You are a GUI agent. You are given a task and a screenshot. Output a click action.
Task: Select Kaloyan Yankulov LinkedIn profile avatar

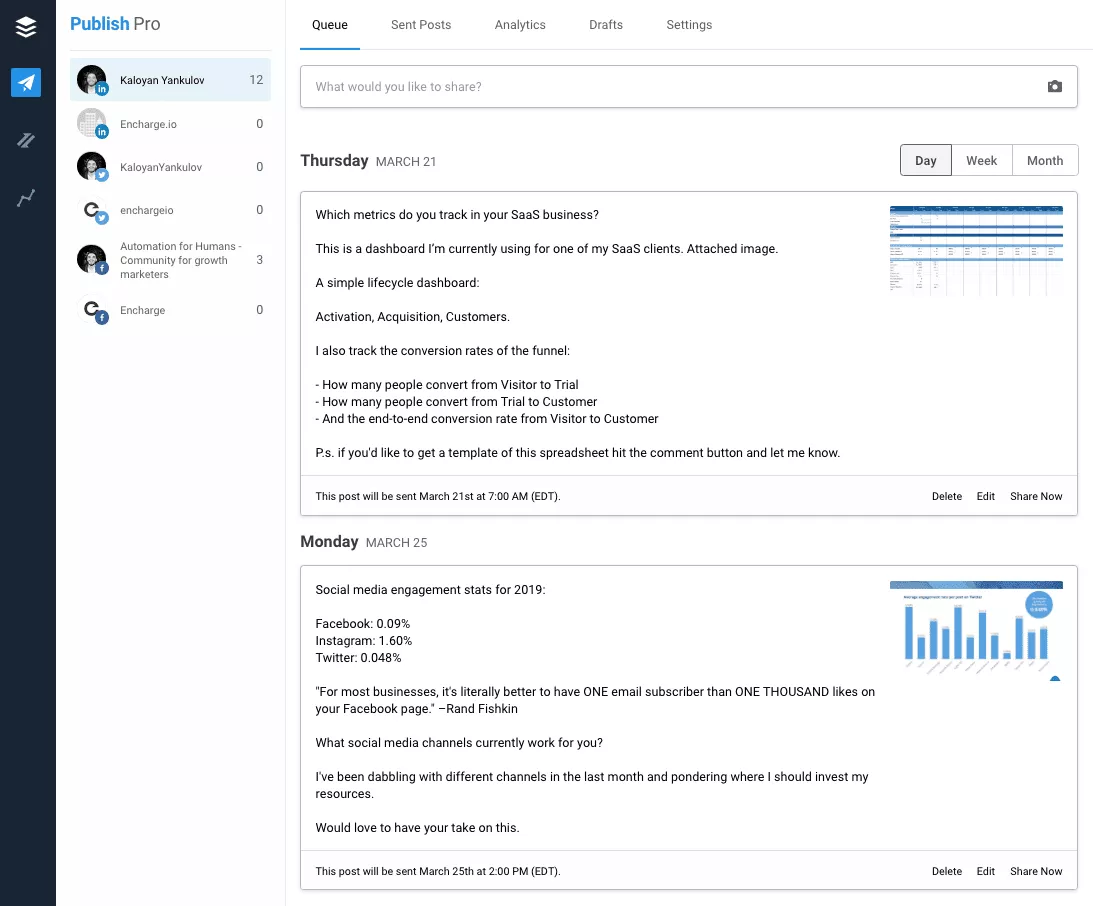click(x=92, y=80)
